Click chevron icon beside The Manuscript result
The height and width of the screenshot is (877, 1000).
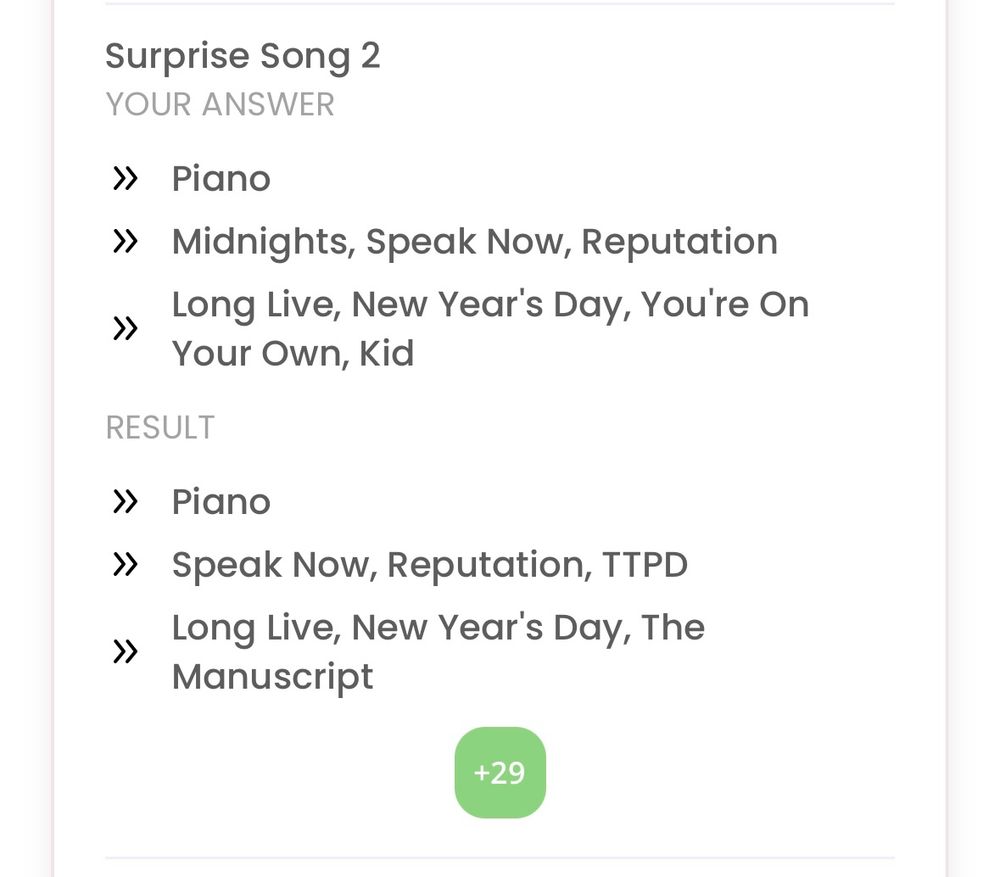[x=125, y=652]
